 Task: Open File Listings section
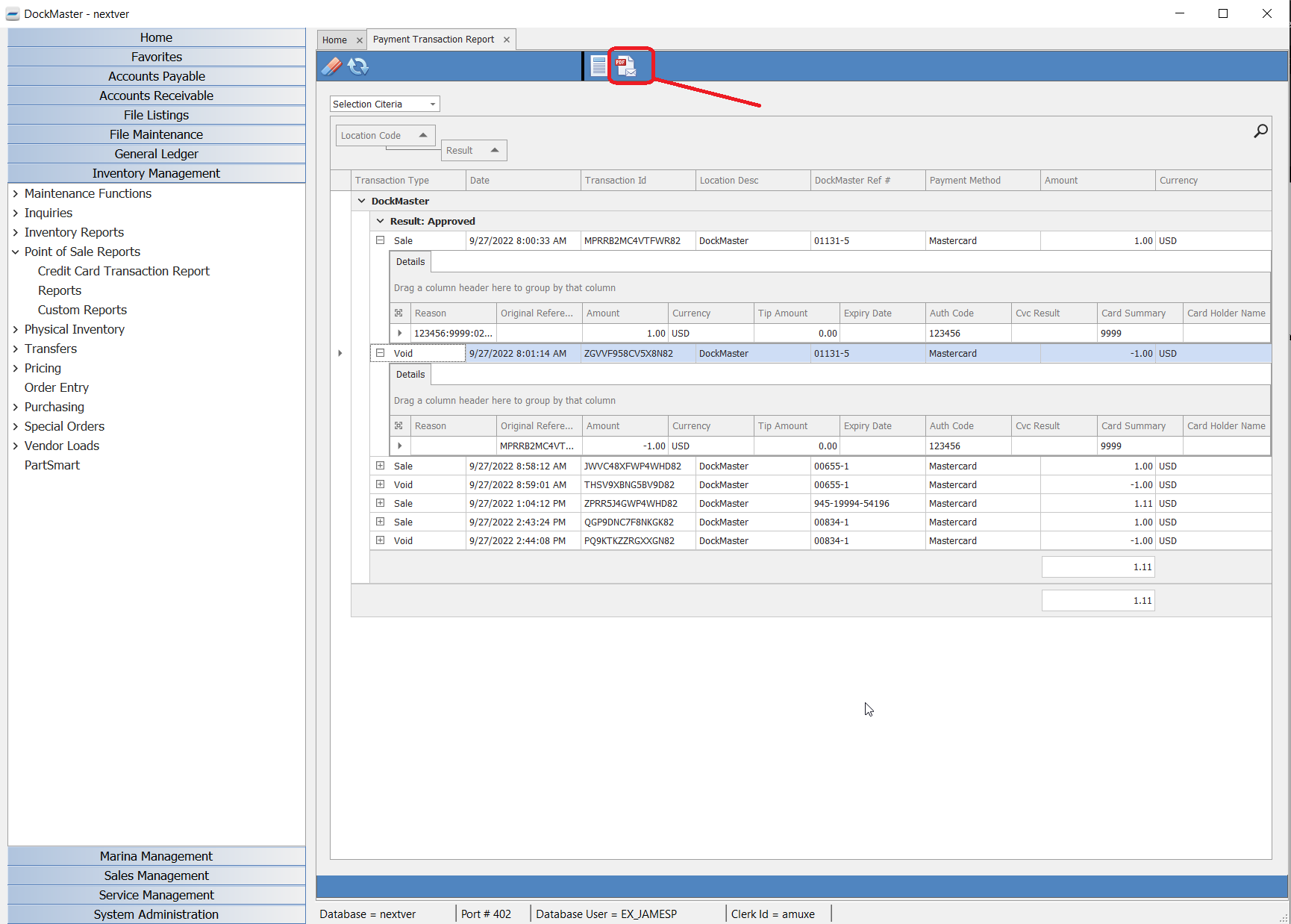[157, 115]
